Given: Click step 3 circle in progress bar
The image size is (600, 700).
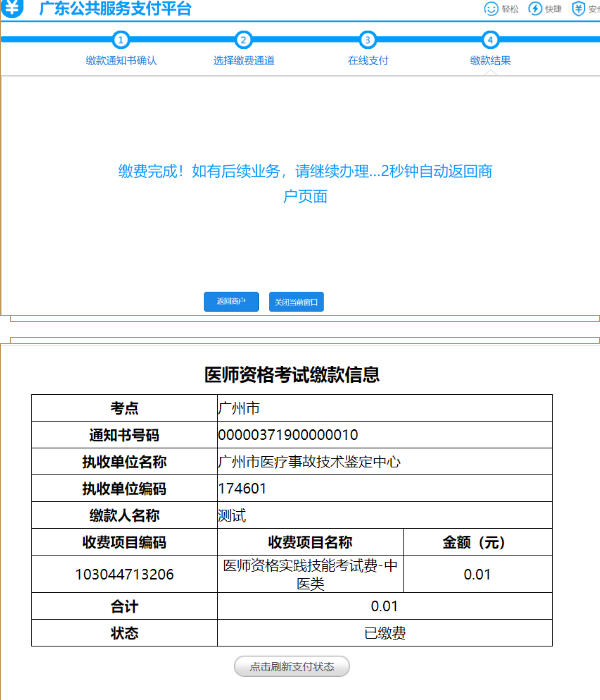Looking at the screenshot, I should click(367, 40).
